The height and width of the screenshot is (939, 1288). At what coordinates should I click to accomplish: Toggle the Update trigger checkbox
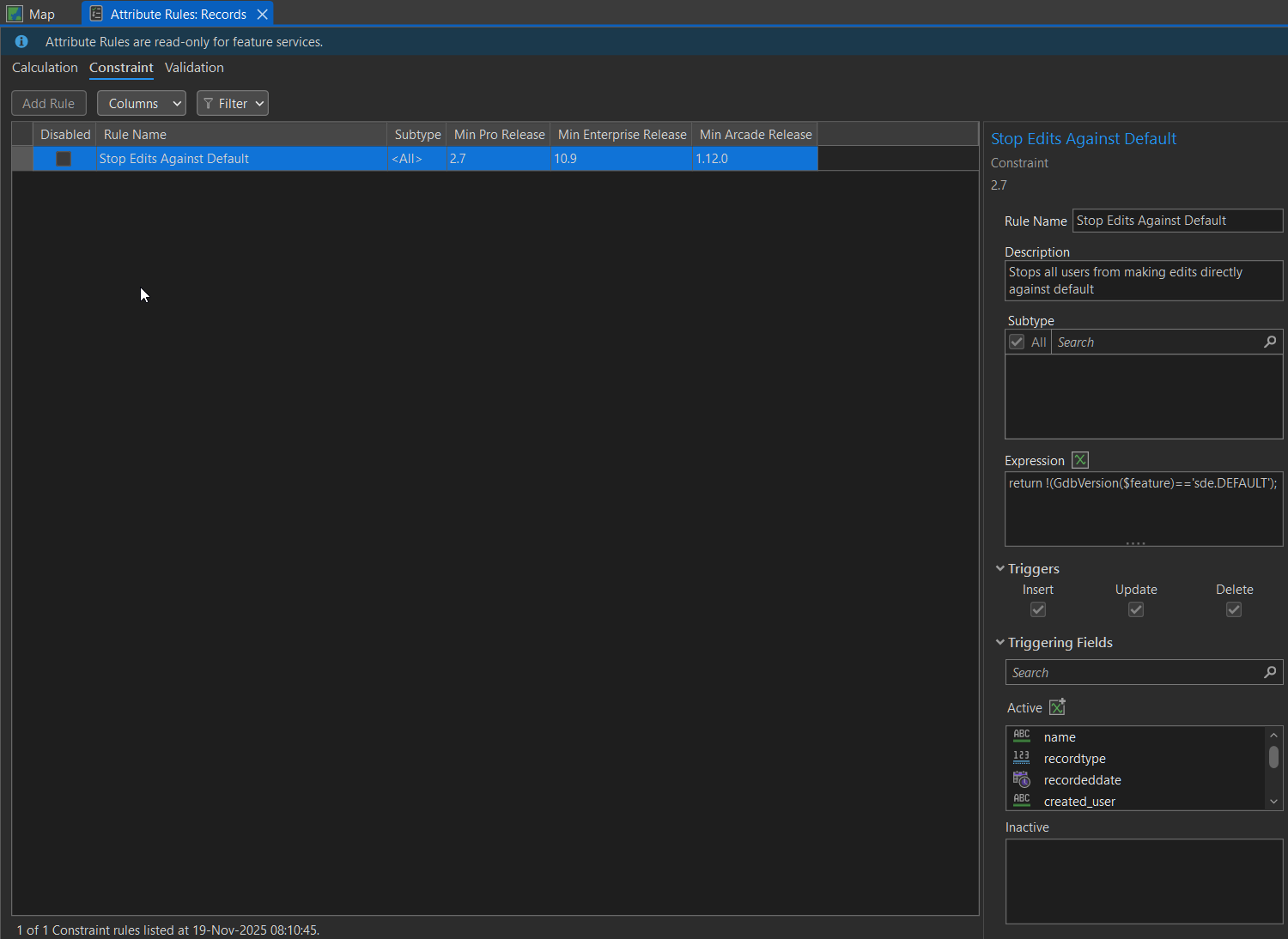[1136, 609]
